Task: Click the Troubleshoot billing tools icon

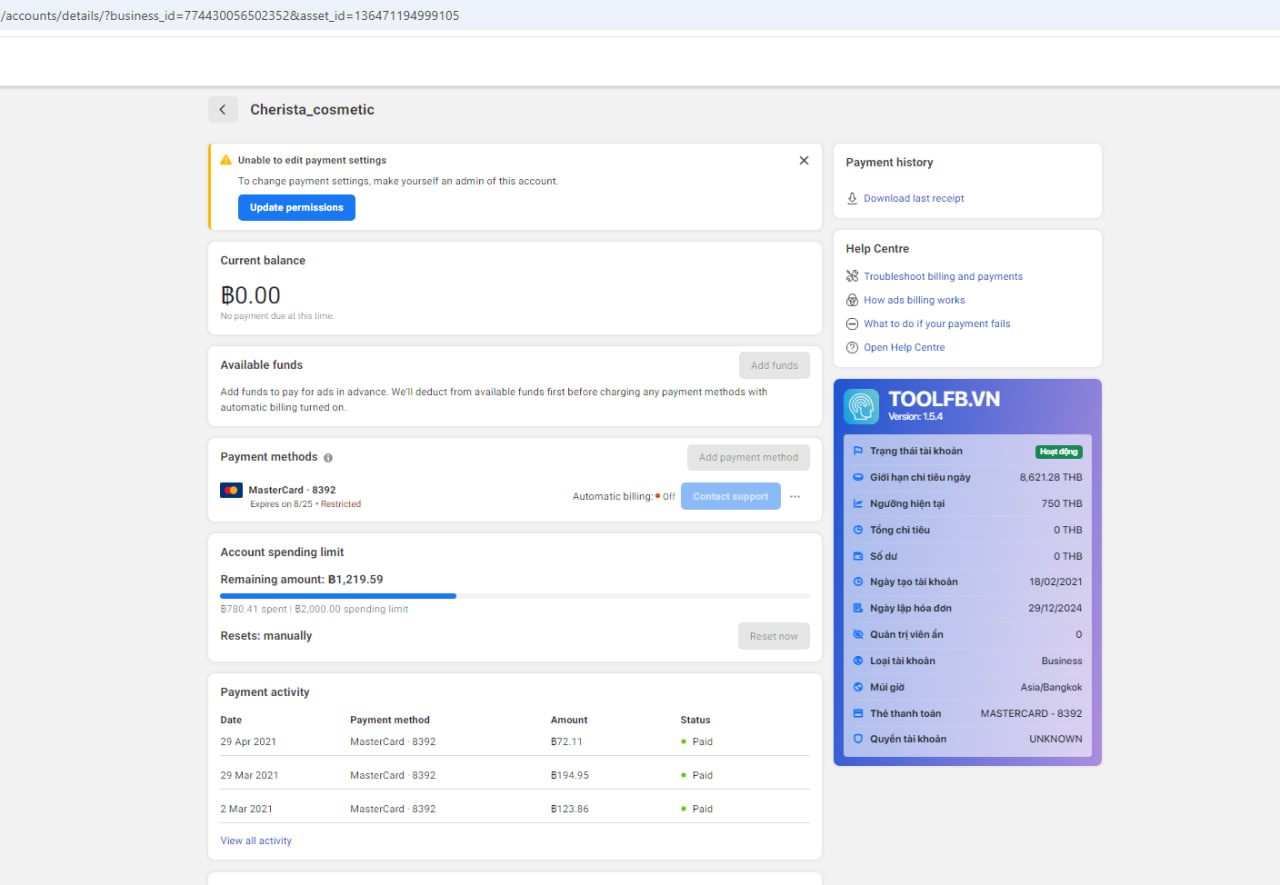Action: pyautogui.click(x=853, y=276)
